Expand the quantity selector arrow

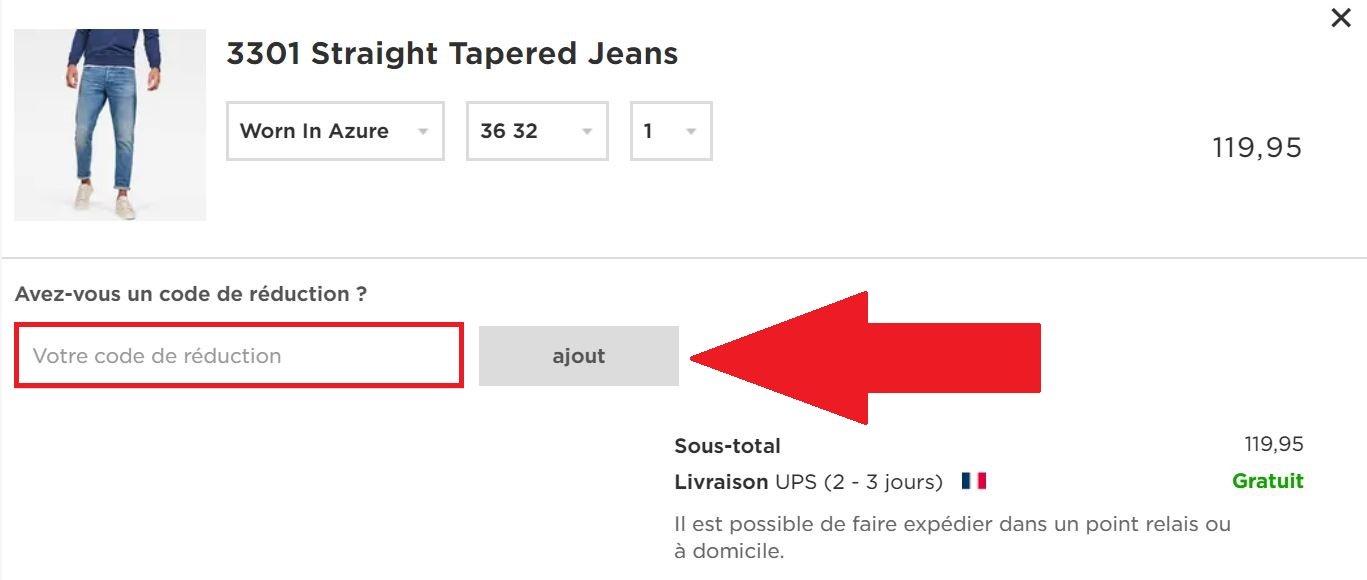coord(691,131)
